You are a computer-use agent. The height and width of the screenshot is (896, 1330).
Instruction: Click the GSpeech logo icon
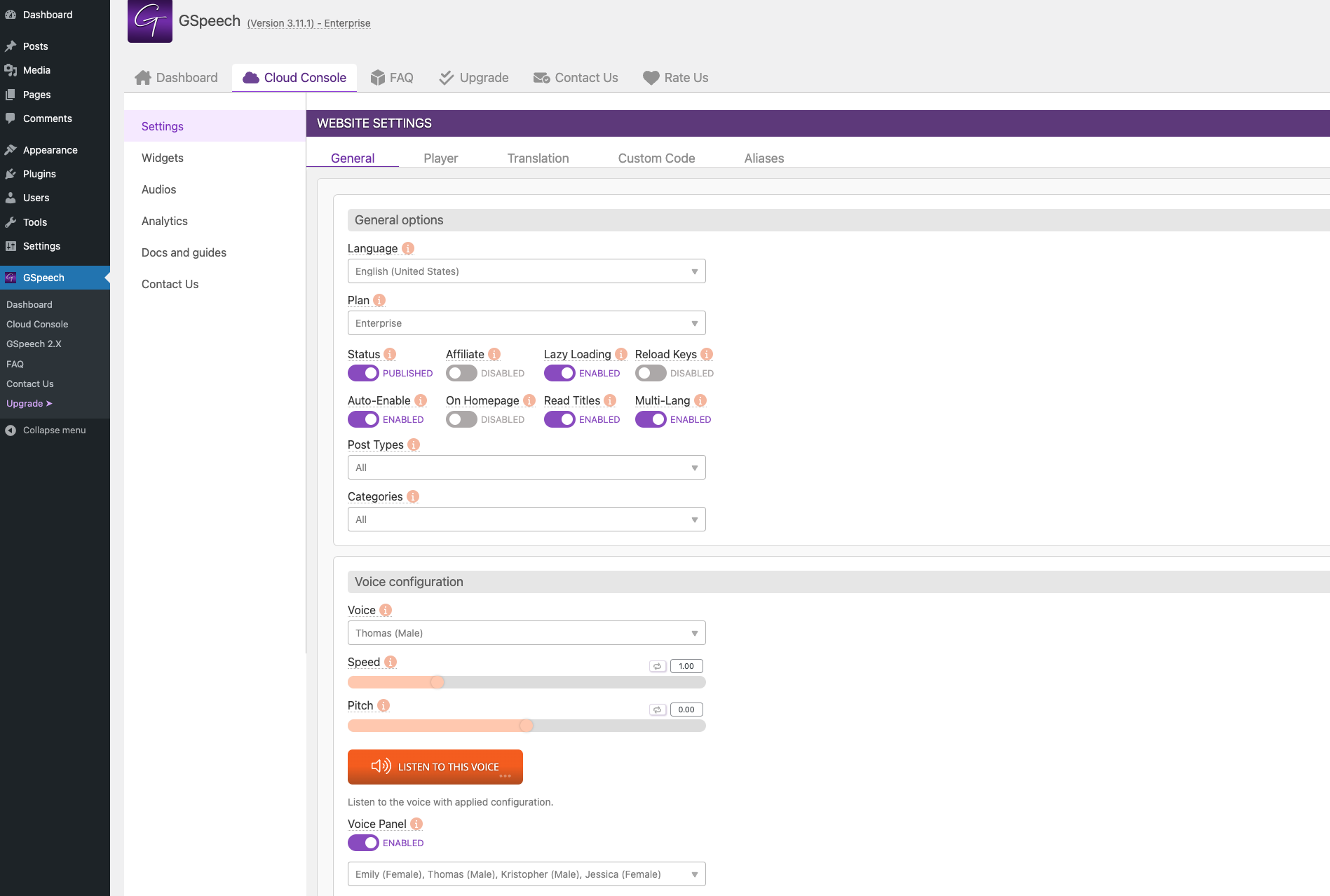[x=150, y=21]
